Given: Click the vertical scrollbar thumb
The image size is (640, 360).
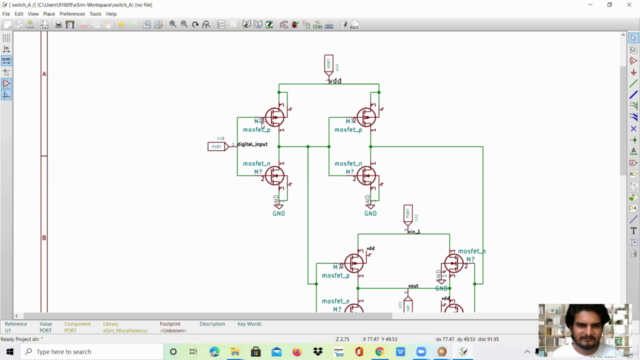Looking at the screenshot, I should pos(623,121).
